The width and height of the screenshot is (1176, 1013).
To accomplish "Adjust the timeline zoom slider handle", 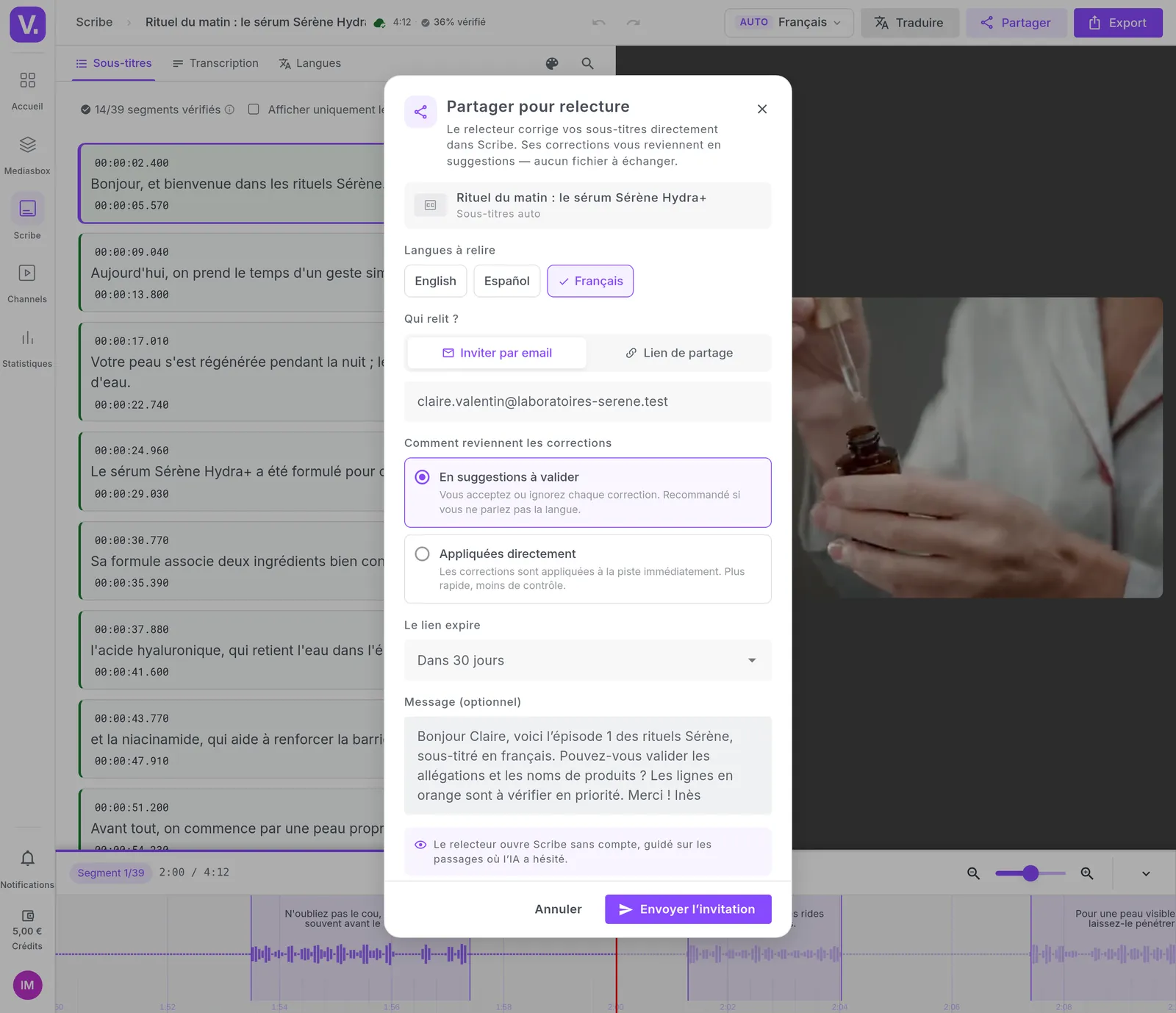I will click(x=1030, y=873).
